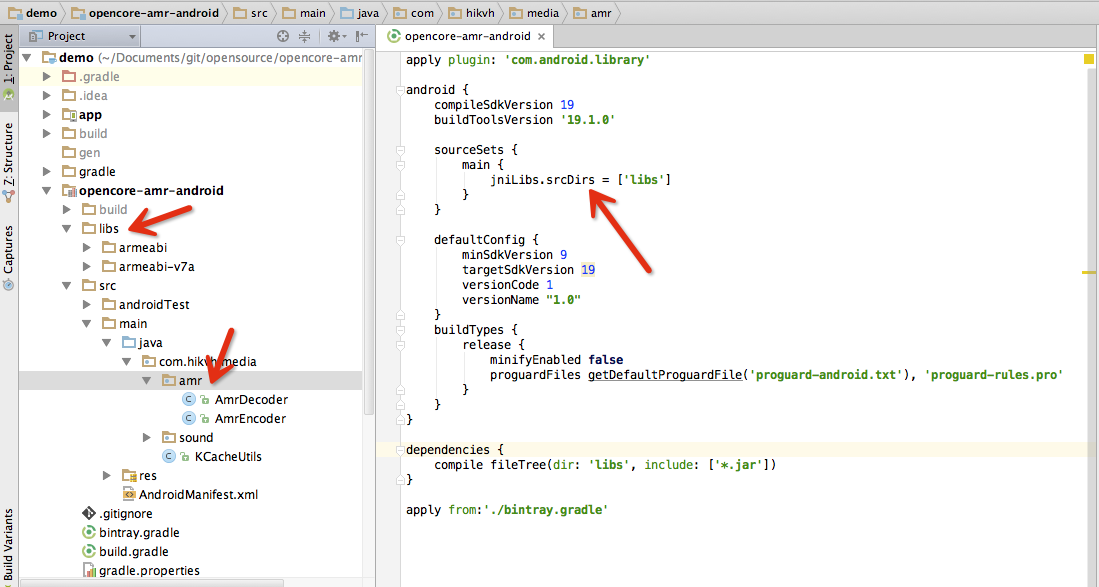The width and height of the screenshot is (1099, 587).
Task: Click the src breadcrumb
Action: (251, 13)
